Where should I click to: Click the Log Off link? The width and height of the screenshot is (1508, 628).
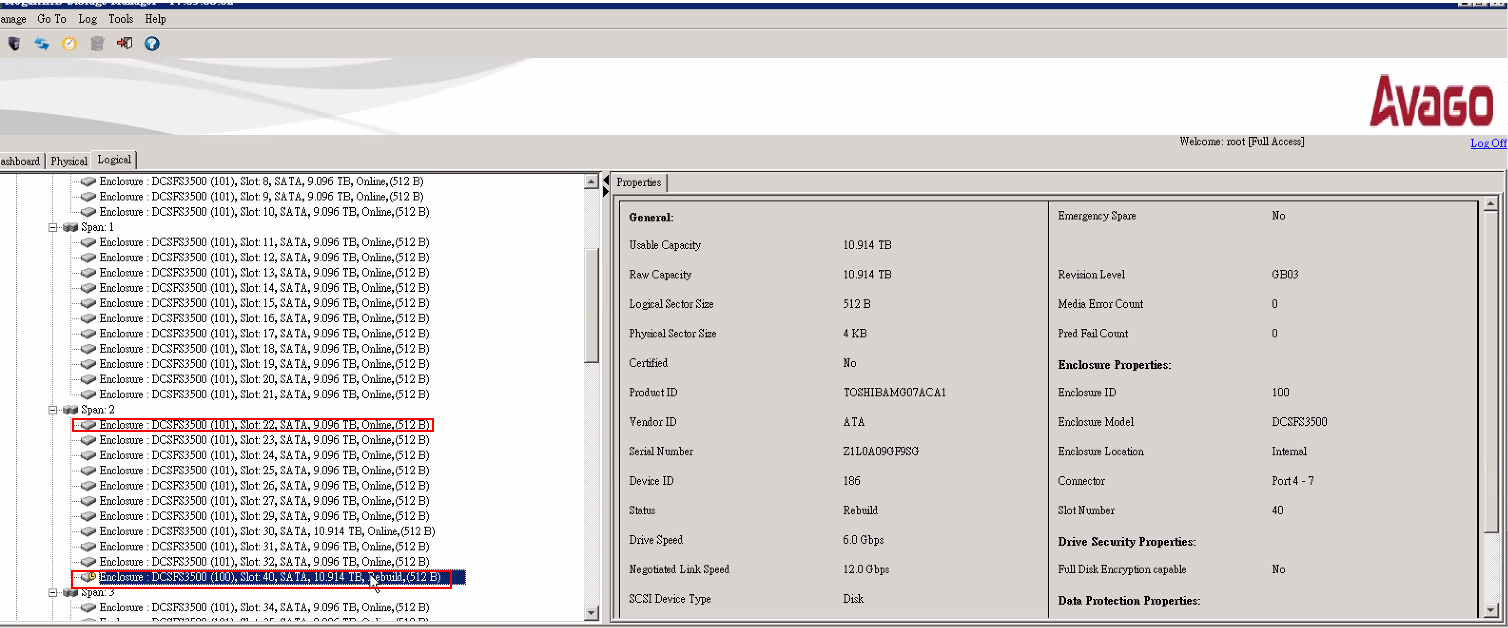click(1488, 143)
